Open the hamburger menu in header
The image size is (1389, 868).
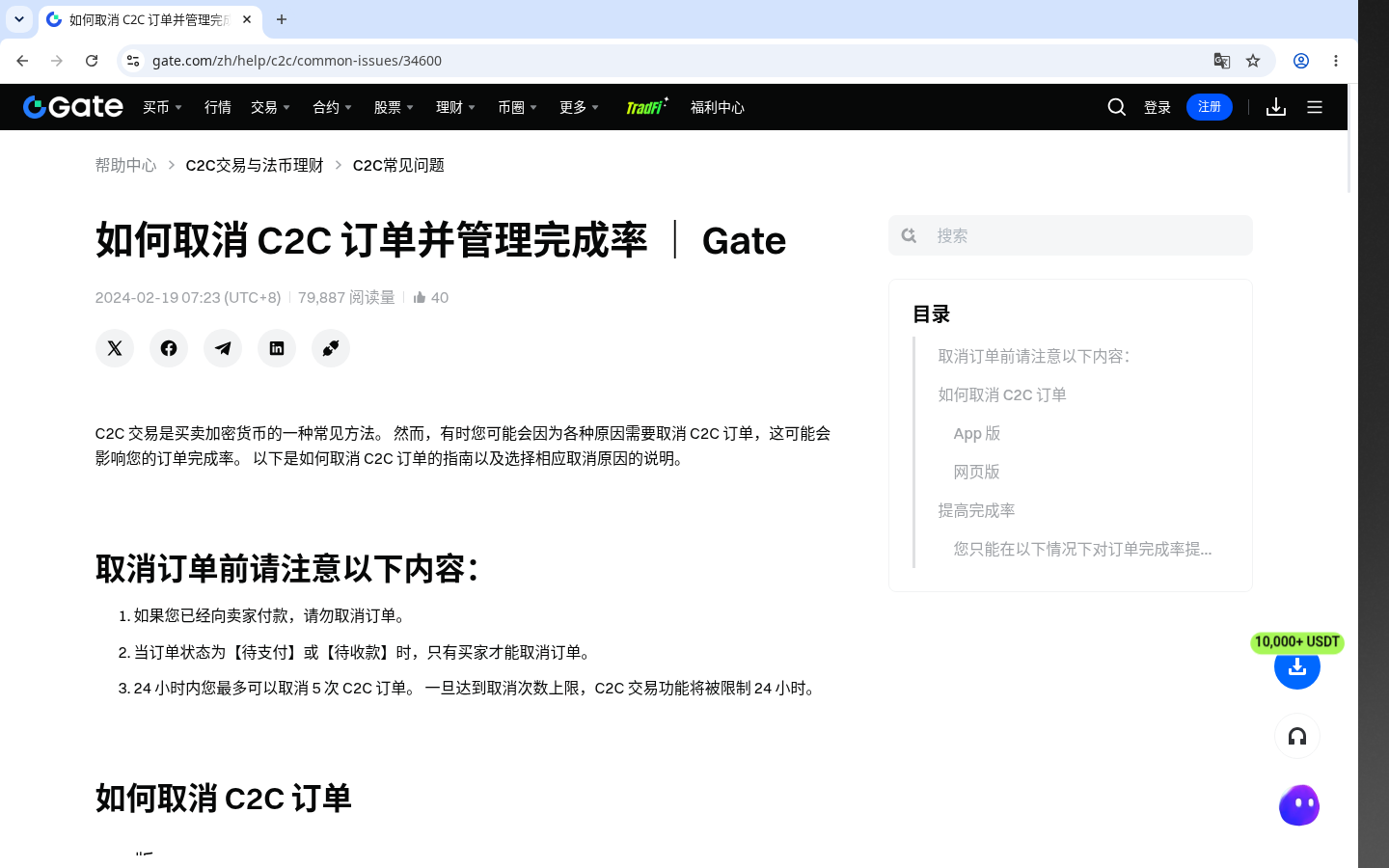(1315, 107)
